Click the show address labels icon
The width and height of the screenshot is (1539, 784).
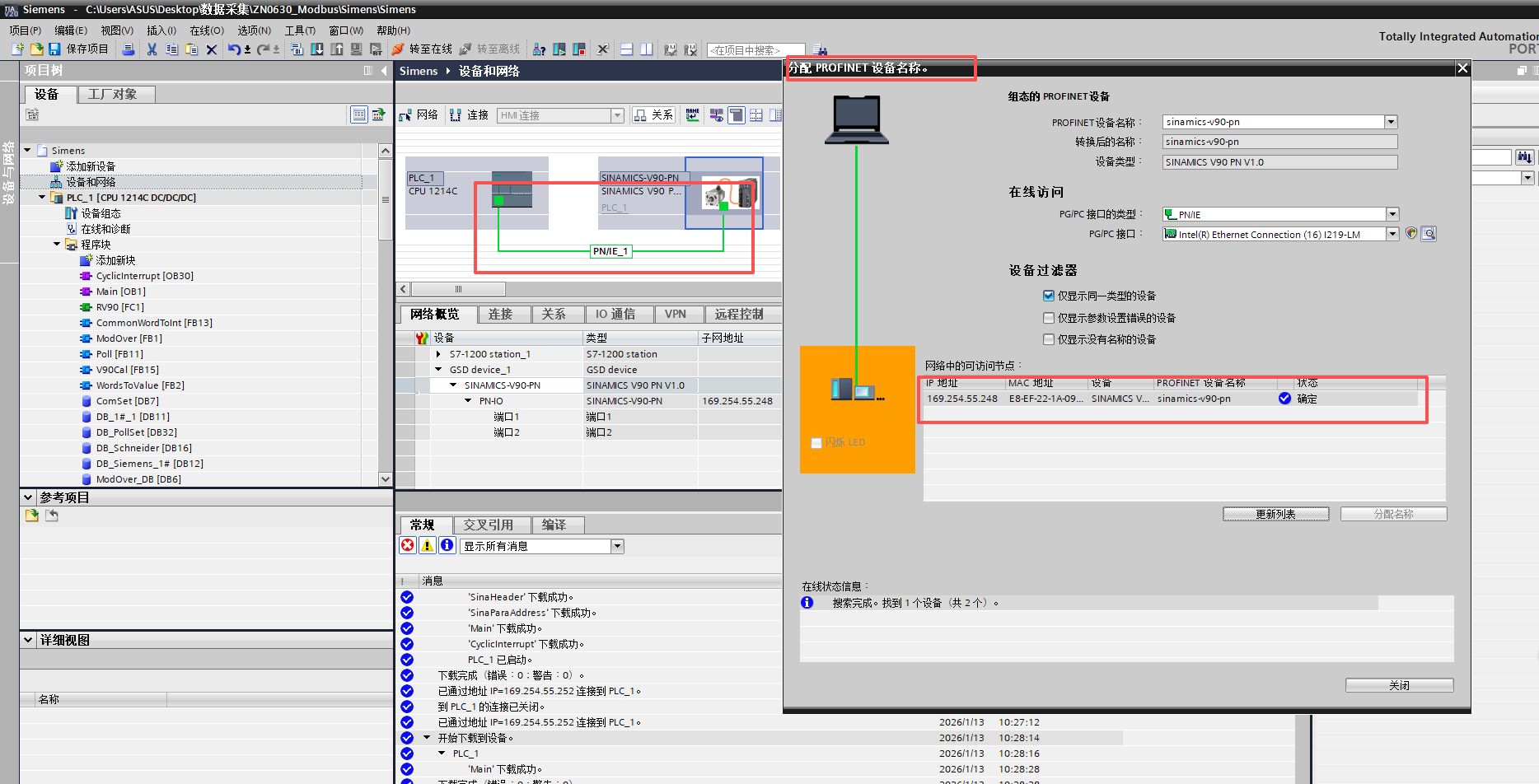[717, 115]
